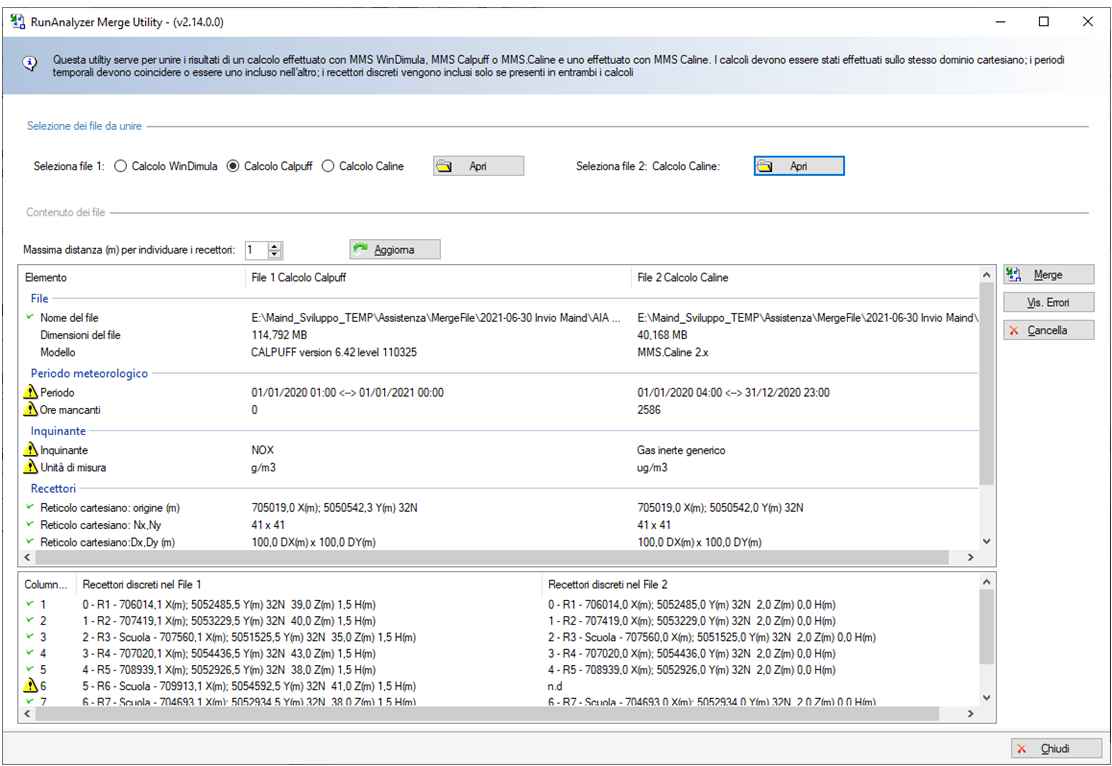This screenshot has width=1112, height=766.
Task: Click the Elemento column header
Action: [x=132, y=277]
